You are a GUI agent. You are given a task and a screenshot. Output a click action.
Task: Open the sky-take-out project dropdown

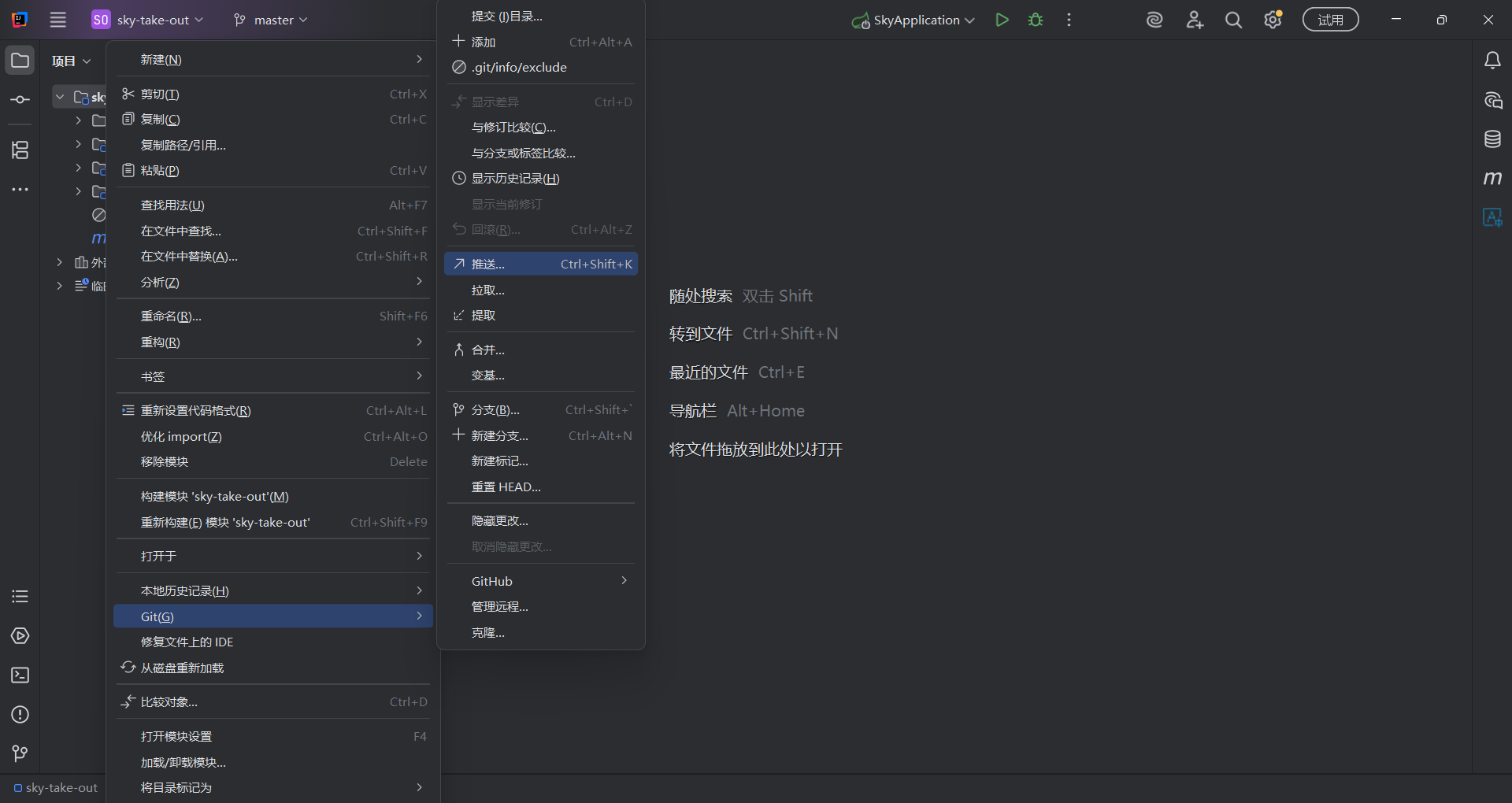[x=148, y=20]
